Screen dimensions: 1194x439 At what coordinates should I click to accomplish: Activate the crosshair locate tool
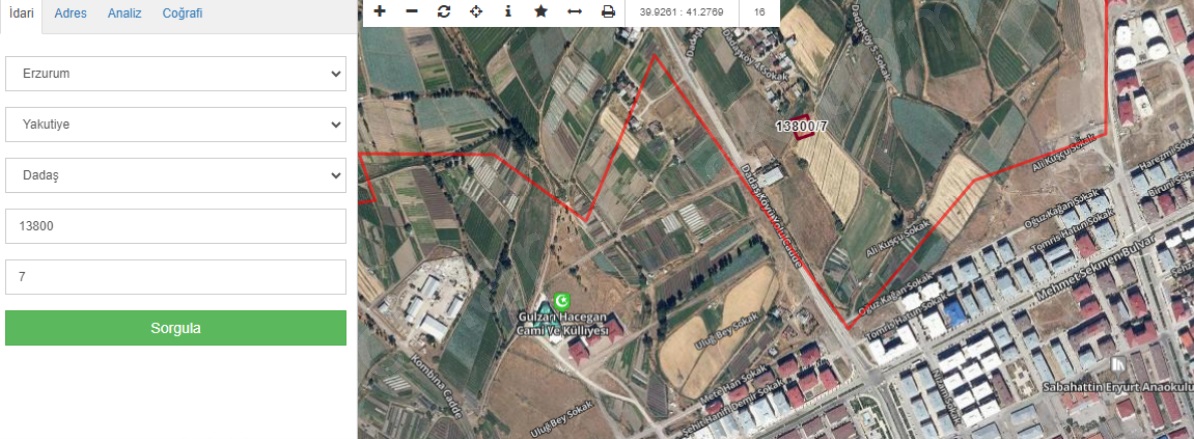[x=476, y=11]
